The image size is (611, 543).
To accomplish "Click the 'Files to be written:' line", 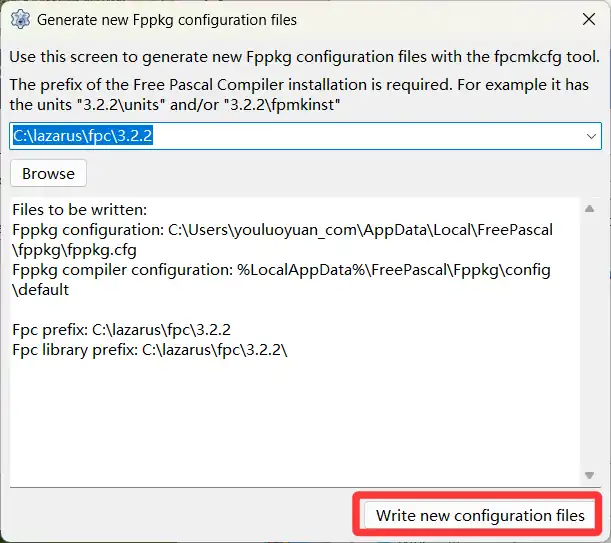I will [x=80, y=210].
